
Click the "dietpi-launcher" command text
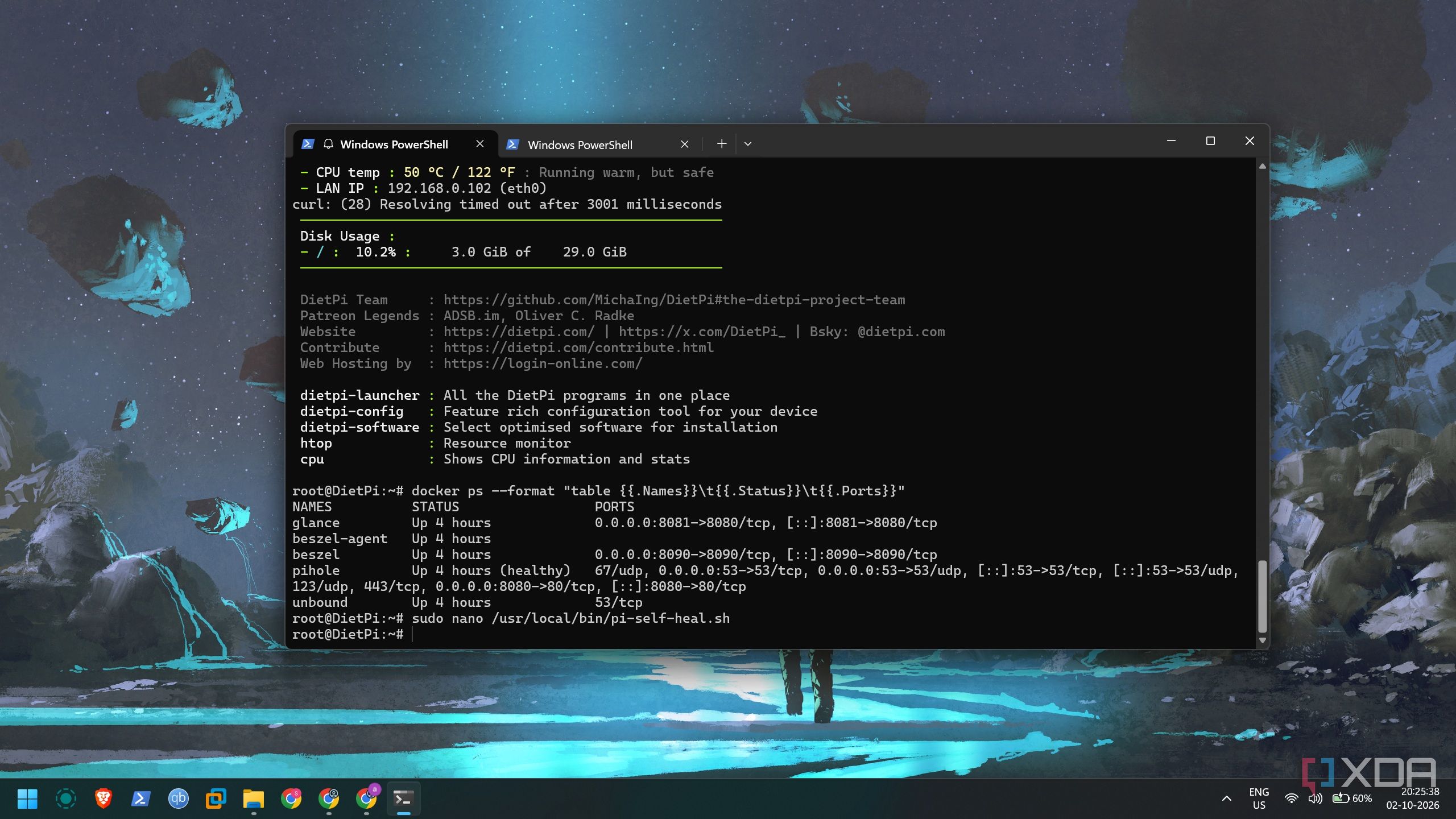(359, 395)
